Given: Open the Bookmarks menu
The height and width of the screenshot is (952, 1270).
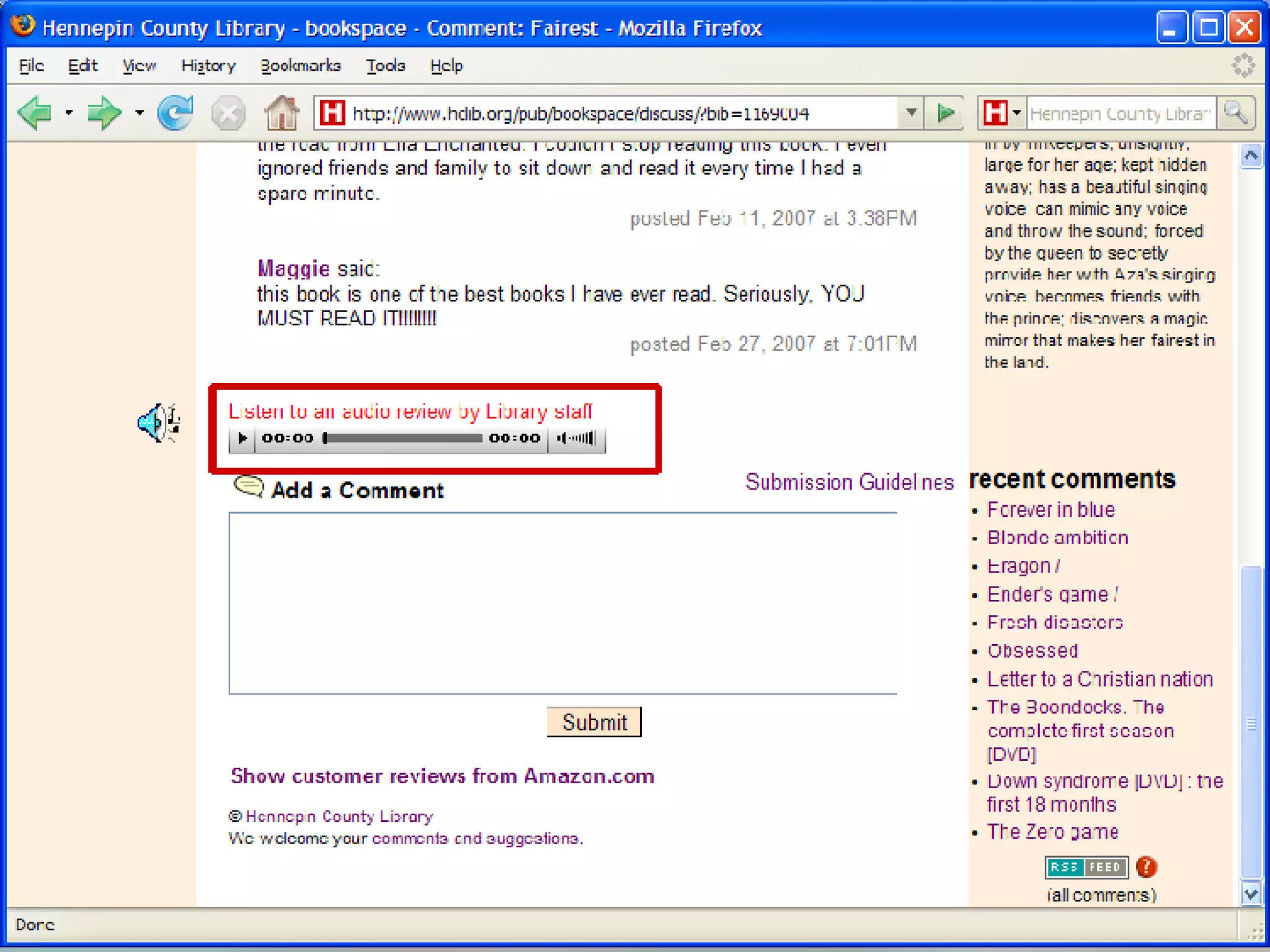Looking at the screenshot, I should [x=300, y=66].
